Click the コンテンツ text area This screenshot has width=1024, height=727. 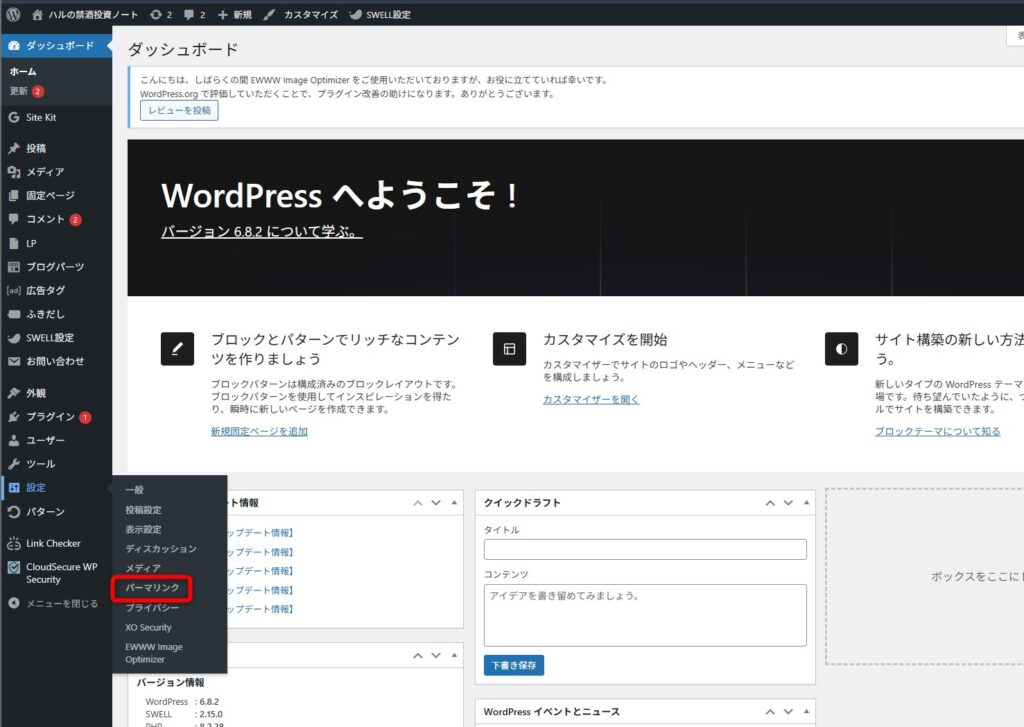point(645,615)
